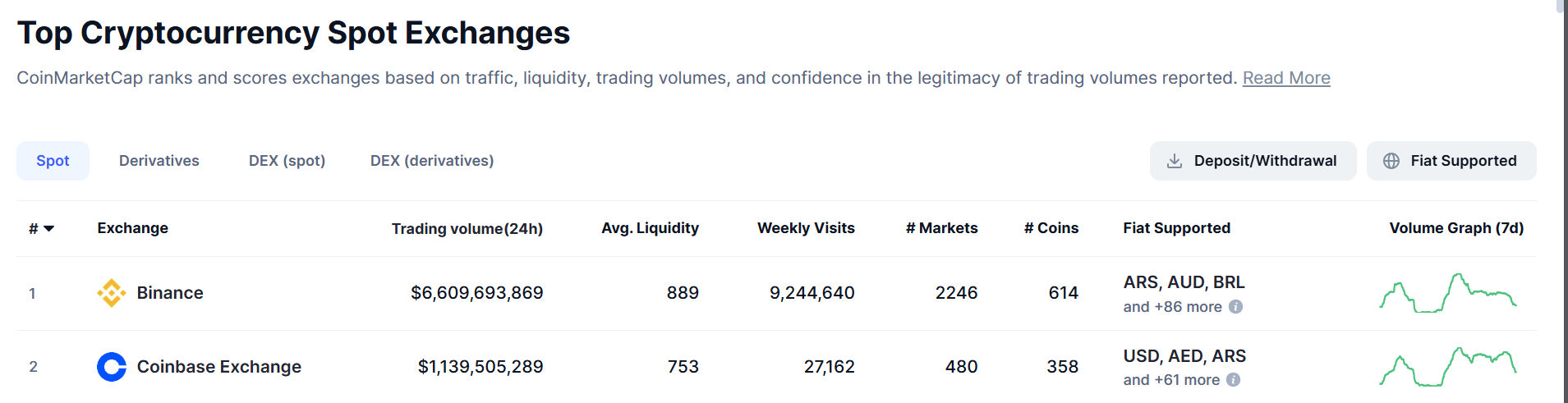Switch to the Derivatives tab
1568x403 pixels.
point(159,161)
